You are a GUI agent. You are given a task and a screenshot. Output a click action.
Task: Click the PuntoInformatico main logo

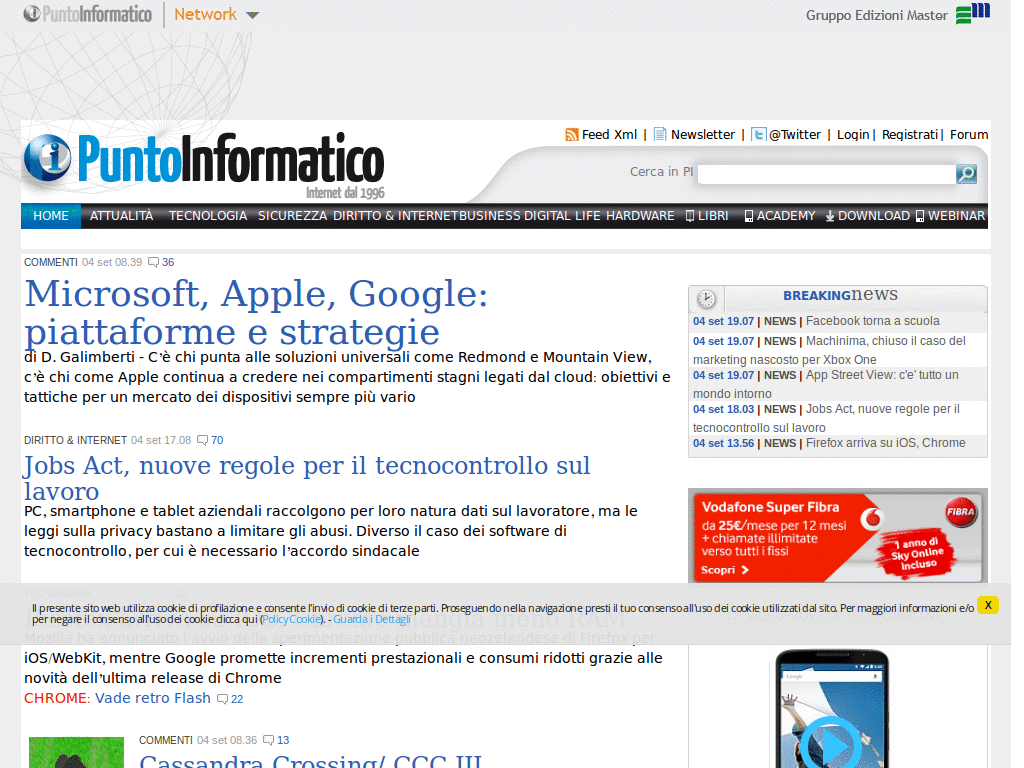click(x=204, y=165)
